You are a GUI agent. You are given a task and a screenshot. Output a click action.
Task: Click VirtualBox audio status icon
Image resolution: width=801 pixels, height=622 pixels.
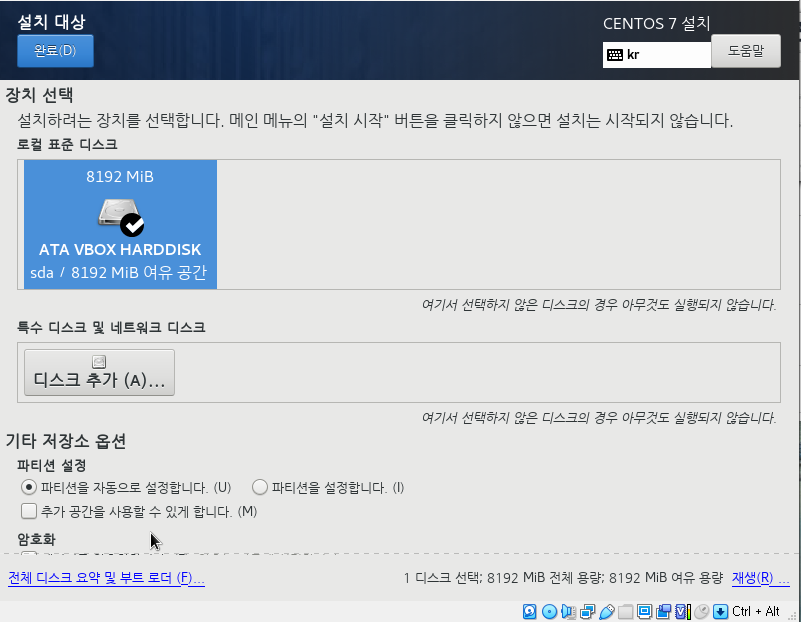(x=569, y=611)
